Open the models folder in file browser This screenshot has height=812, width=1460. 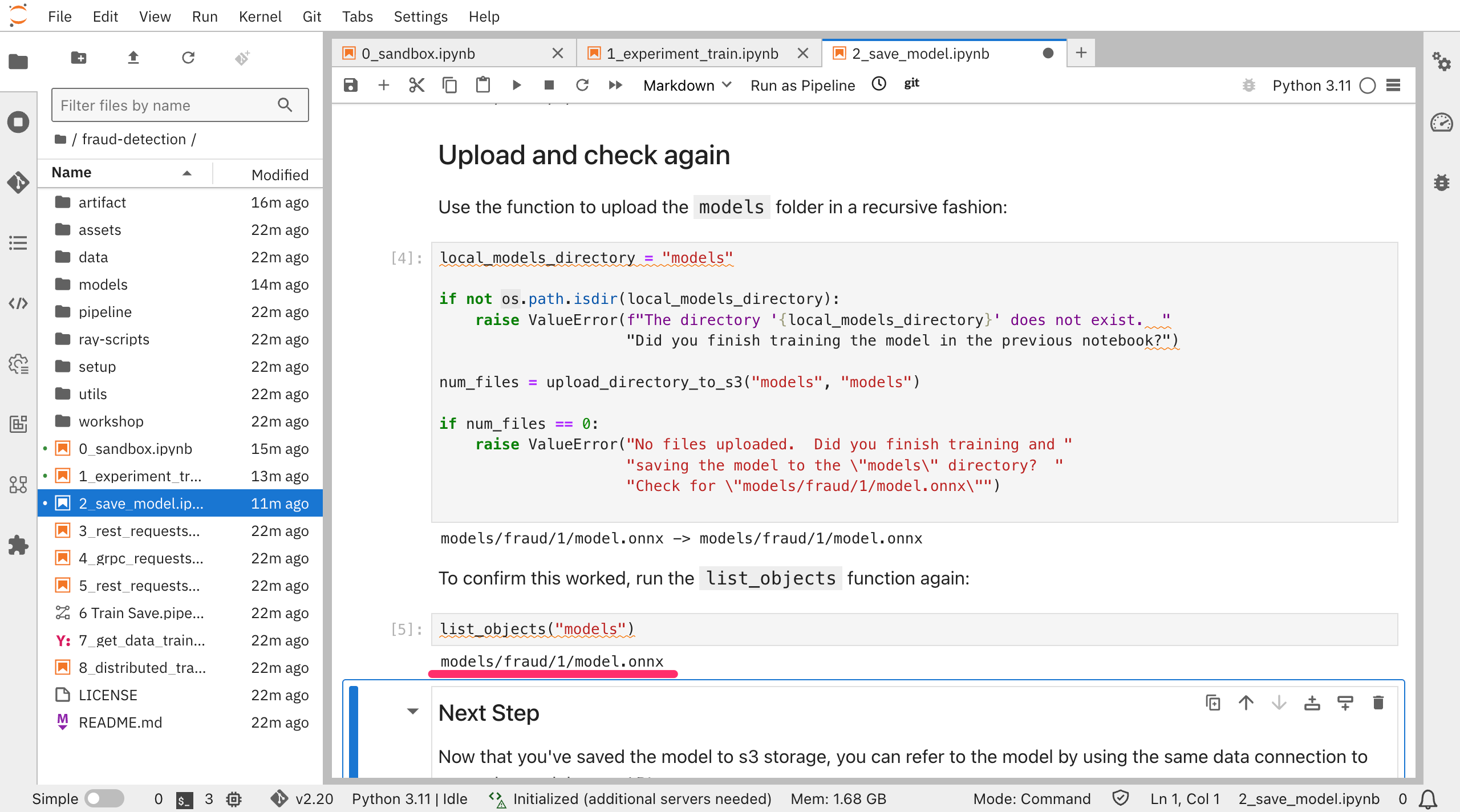pyautogui.click(x=103, y=284)
